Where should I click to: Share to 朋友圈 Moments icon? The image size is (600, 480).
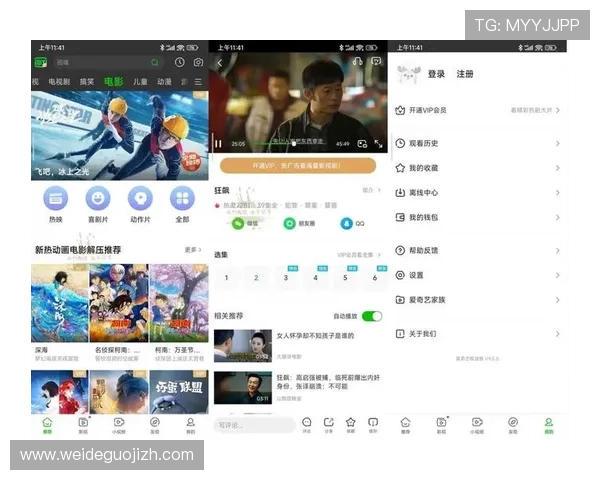pyautogui.click(x=290, y=223)
